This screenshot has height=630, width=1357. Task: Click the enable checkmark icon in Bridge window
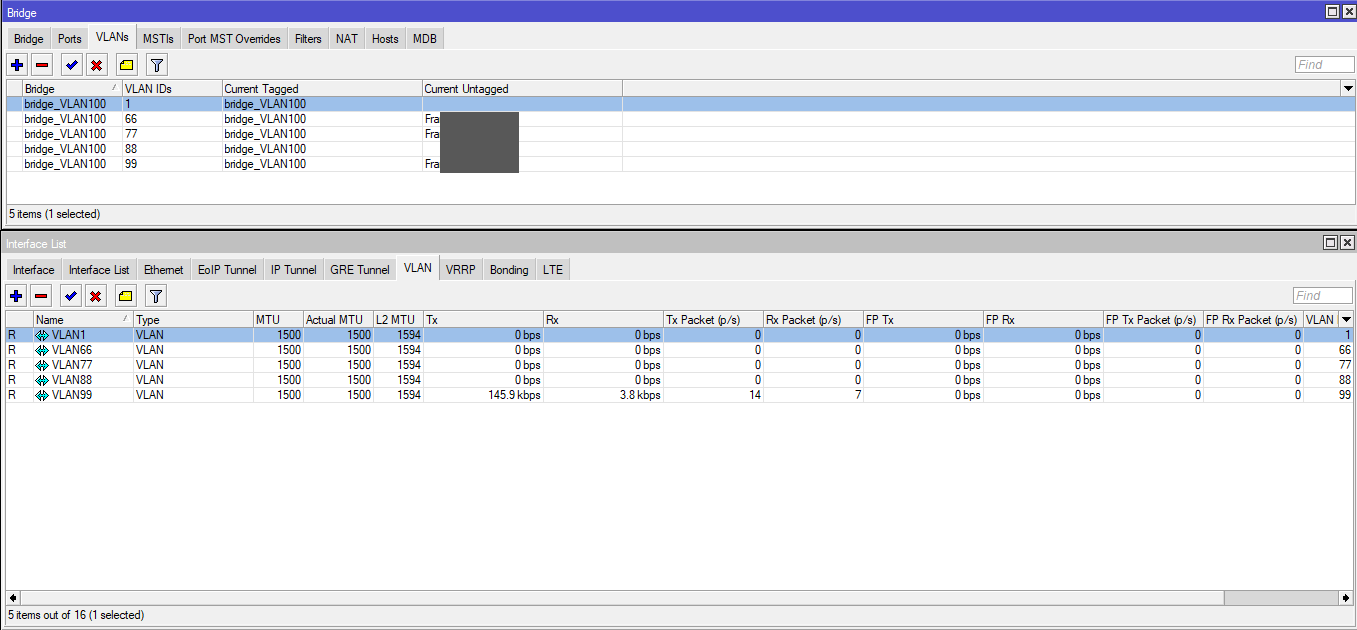pos(71,65)
